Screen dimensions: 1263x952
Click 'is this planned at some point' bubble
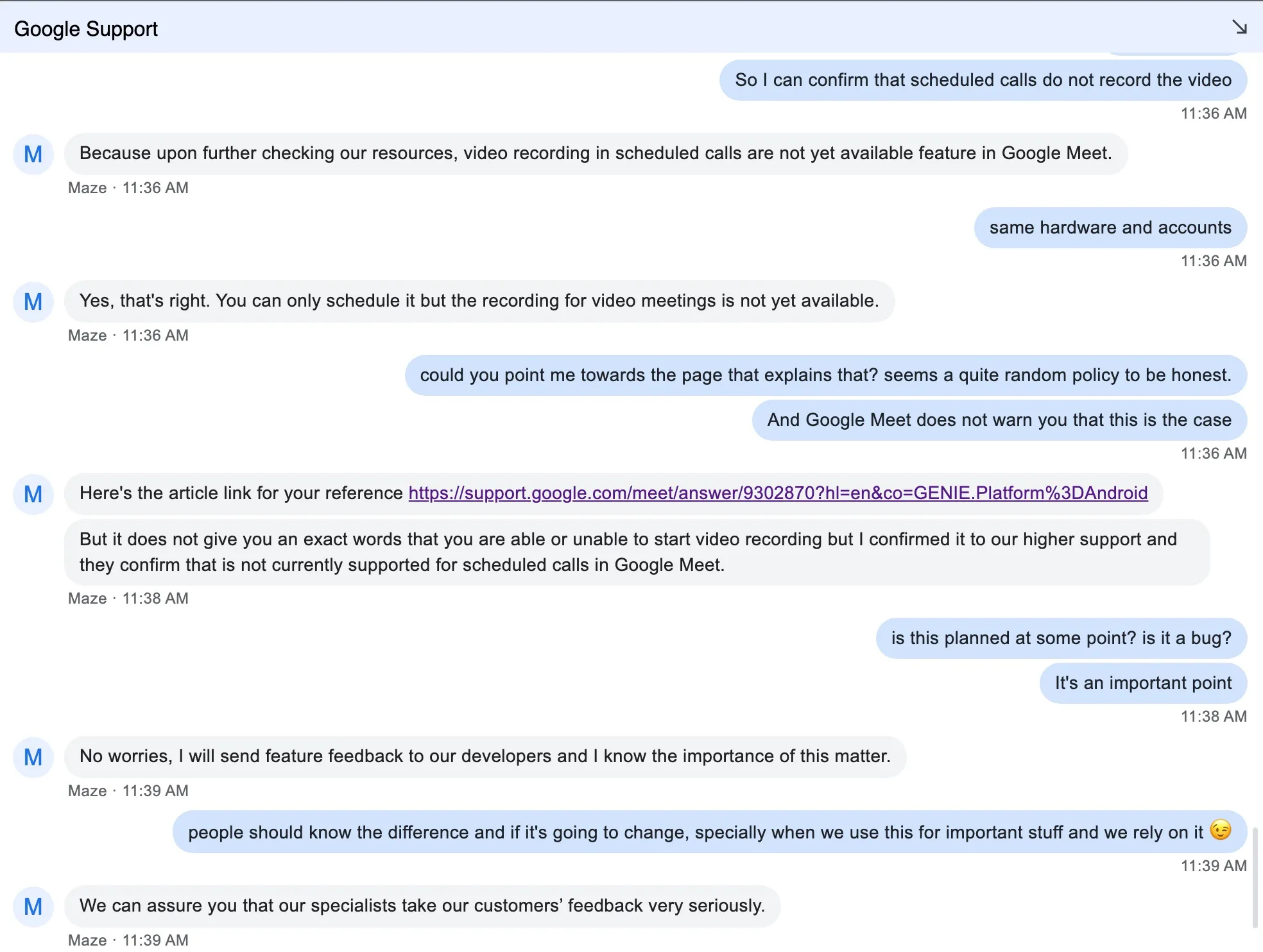pos(1060,638)
